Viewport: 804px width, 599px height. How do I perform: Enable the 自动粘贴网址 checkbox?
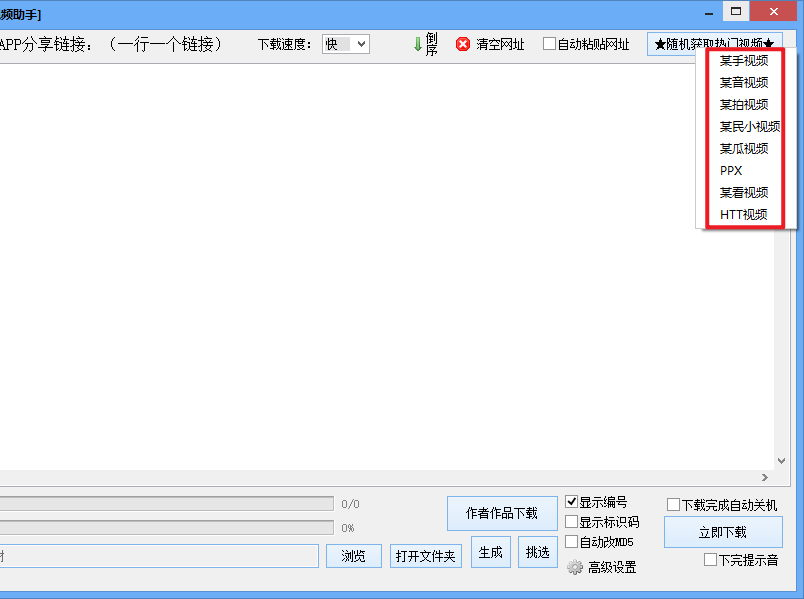point(549,44)
